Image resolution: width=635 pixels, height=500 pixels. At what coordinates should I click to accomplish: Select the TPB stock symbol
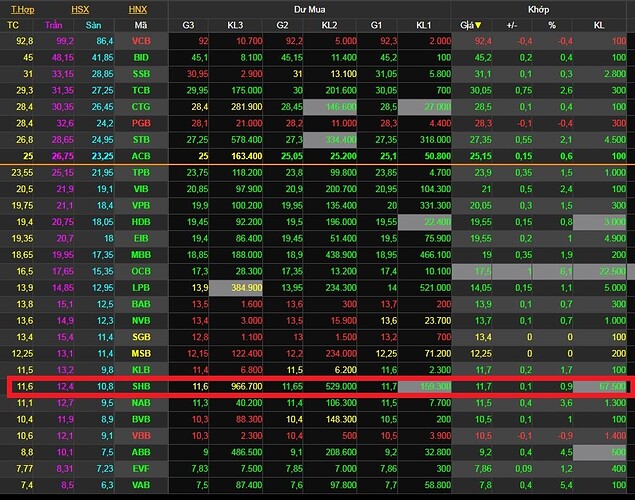[141, 172]
